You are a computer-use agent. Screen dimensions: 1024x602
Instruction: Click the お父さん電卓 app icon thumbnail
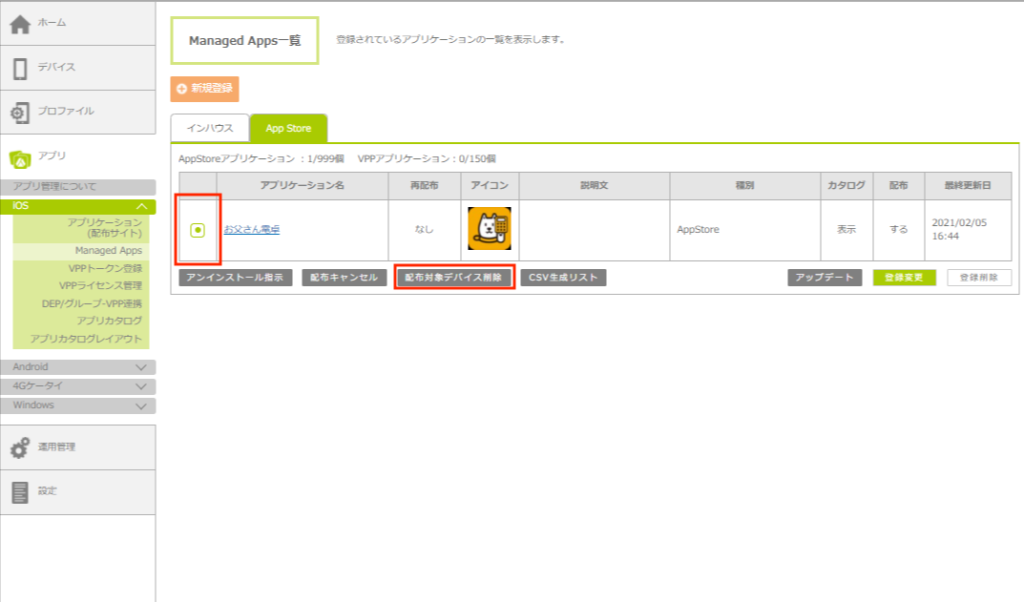pyautogui.click(x=489, y=229)
